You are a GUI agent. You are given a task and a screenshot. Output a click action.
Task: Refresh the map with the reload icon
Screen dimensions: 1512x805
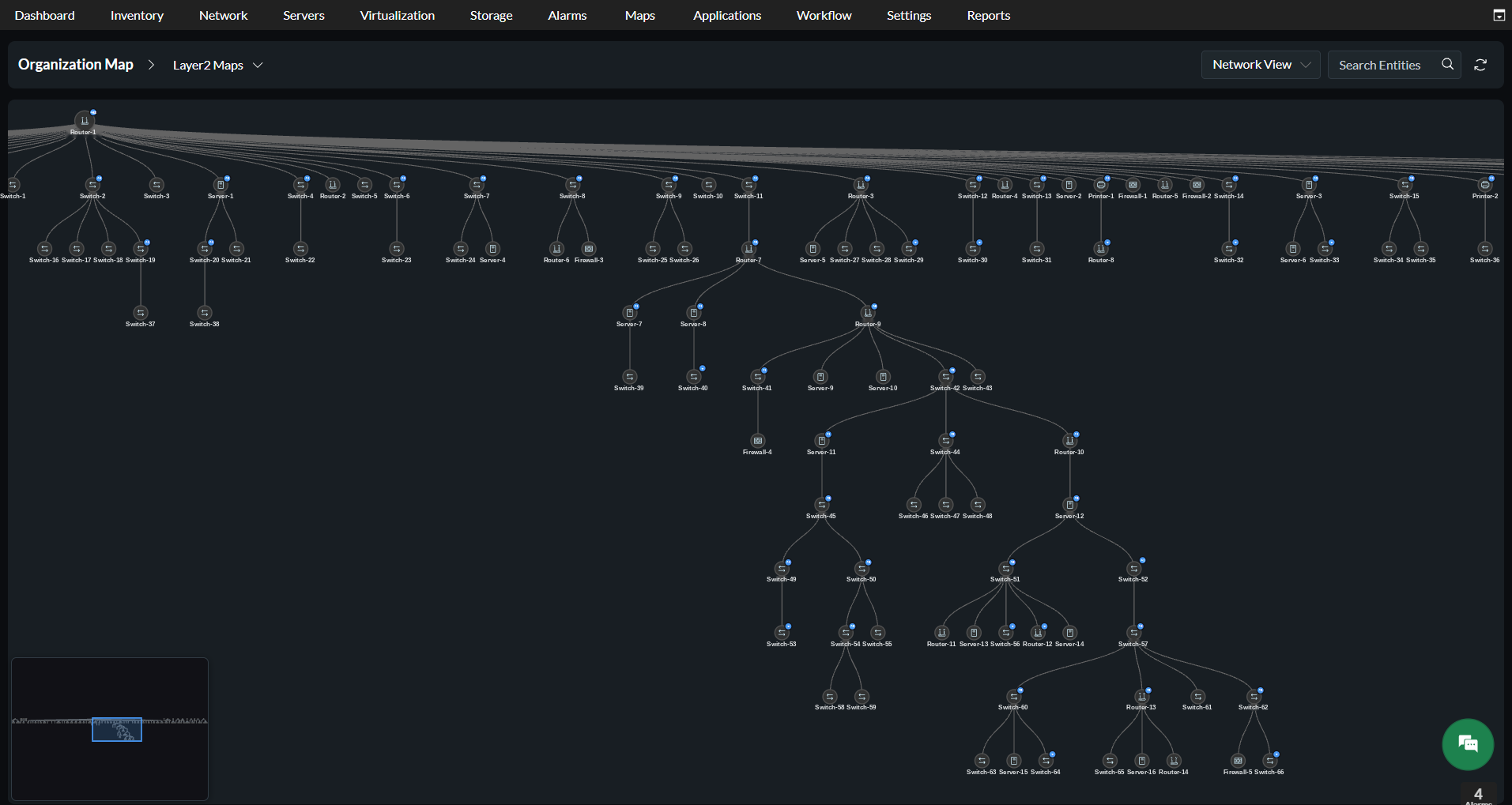(1480, 65)
